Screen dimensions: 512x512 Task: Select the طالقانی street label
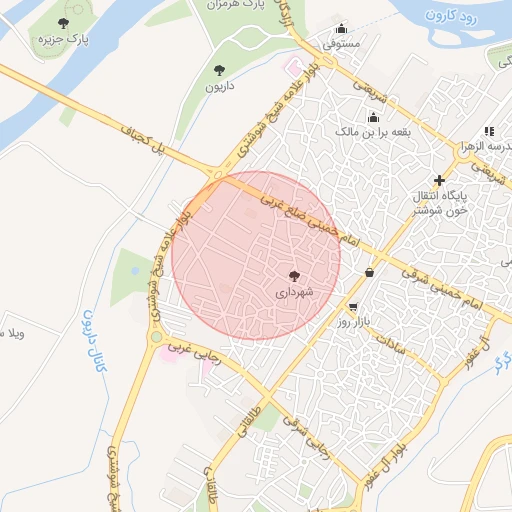pyautogui.click(x=248, y=421)
